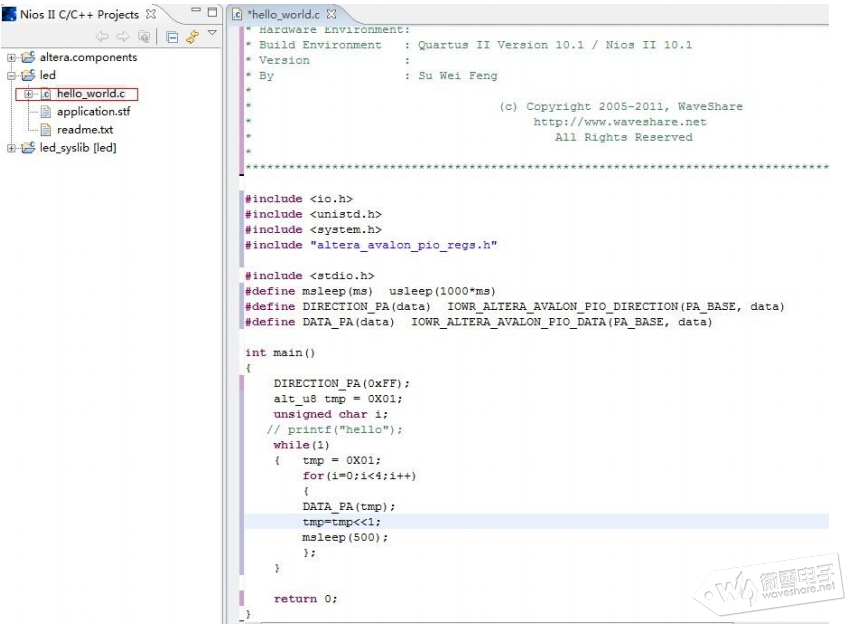Click the 'DIRECTION_PA(0xFF);' statement

pyautogui.click(x=342, y=384)
